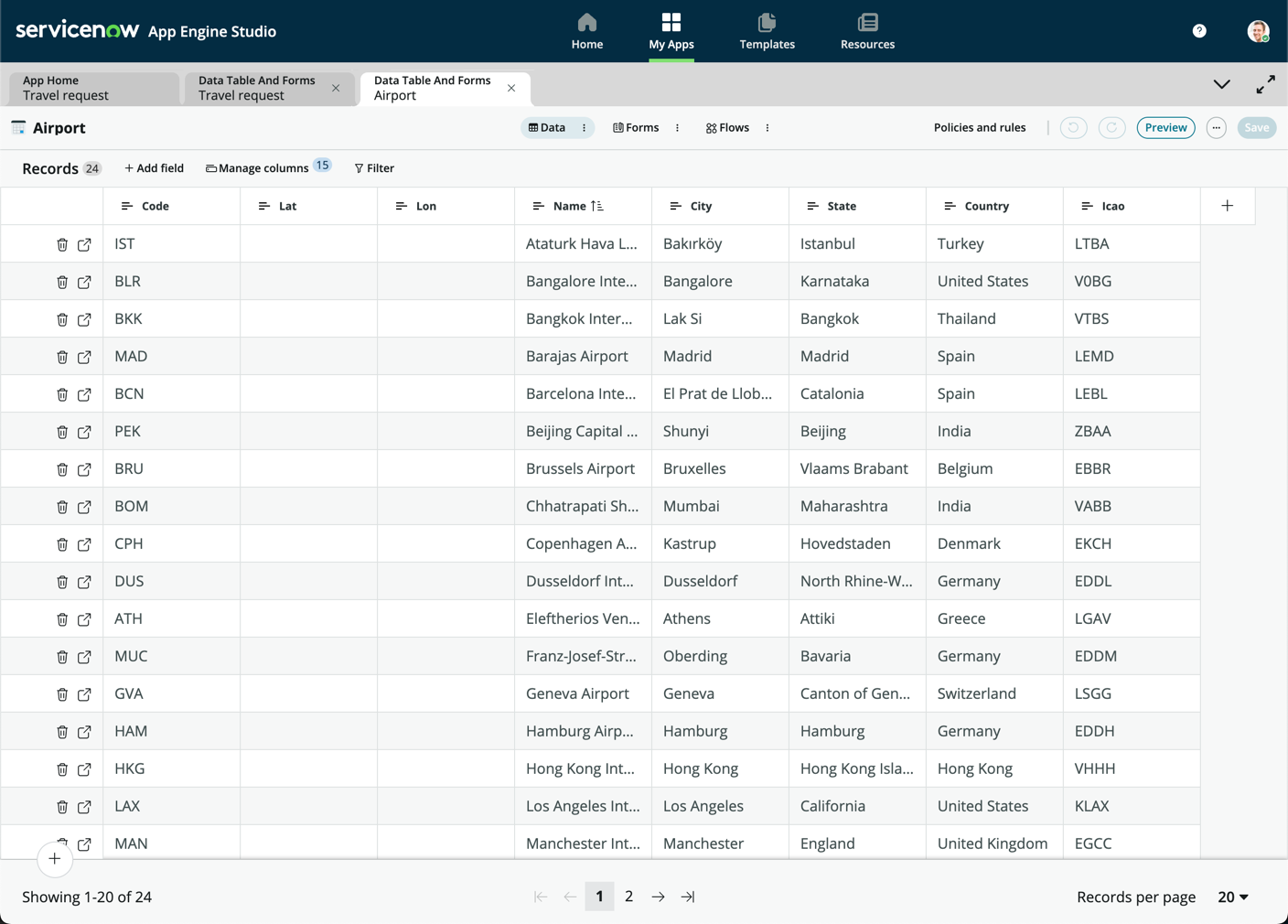Go to the next page arrow
Image resolution: width=1288 pixels, height=924 pixels.
658,897
